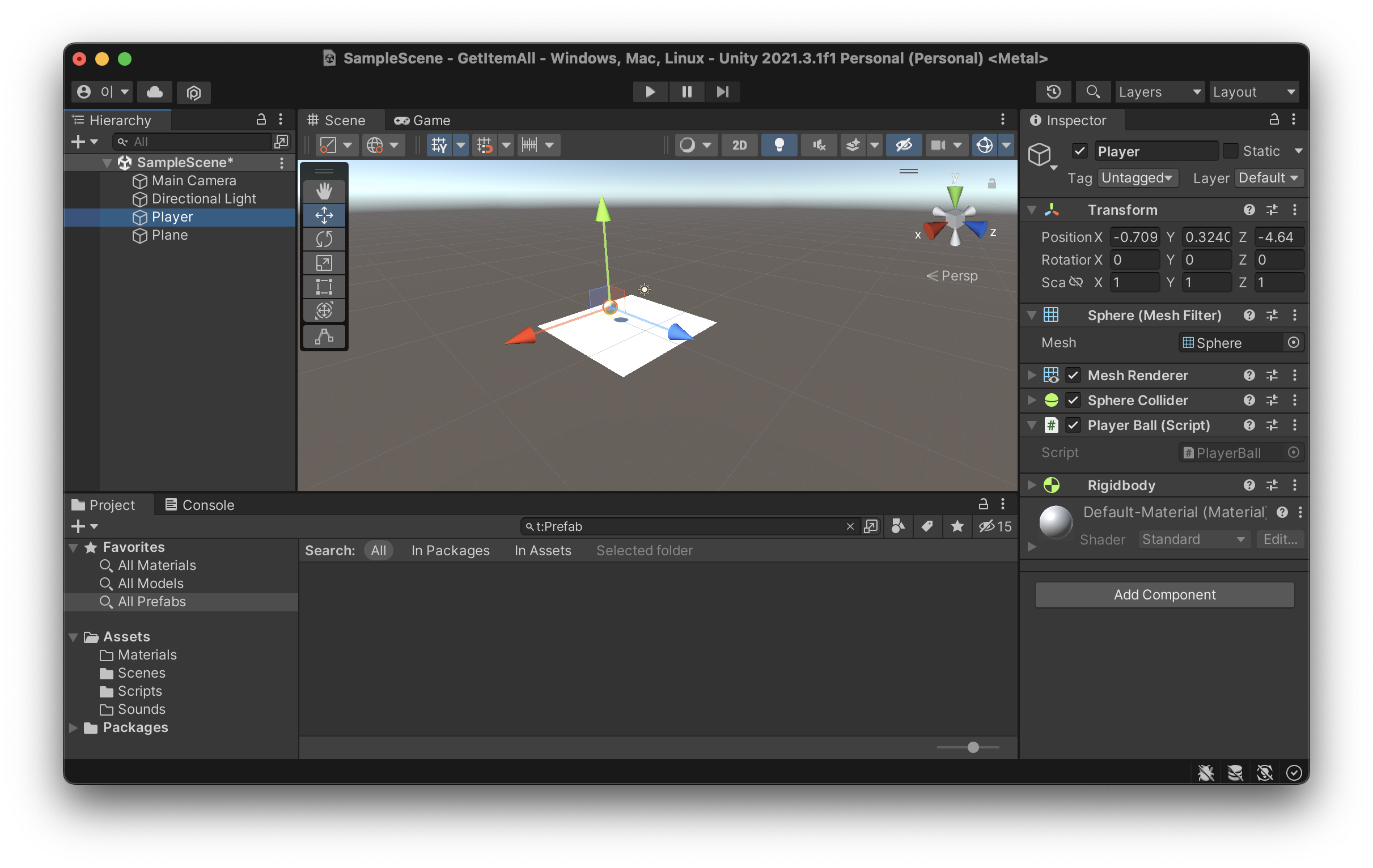Toggle scene lighting bulb icon
The height and width of the screenshot is (868, 1373).
pyautogui.click(x=778, y=145)
